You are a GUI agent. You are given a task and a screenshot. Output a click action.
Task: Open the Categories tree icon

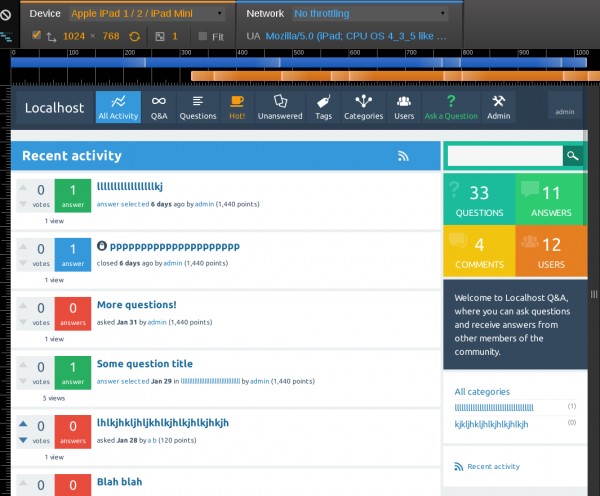pos(363,102)
